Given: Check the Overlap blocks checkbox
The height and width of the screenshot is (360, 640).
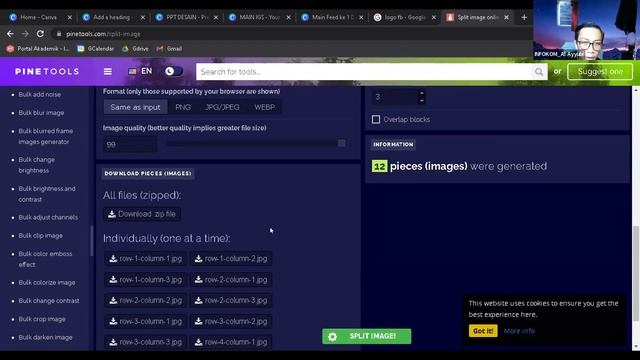Looking at the screenshot, I should click(x=376, y=119).
